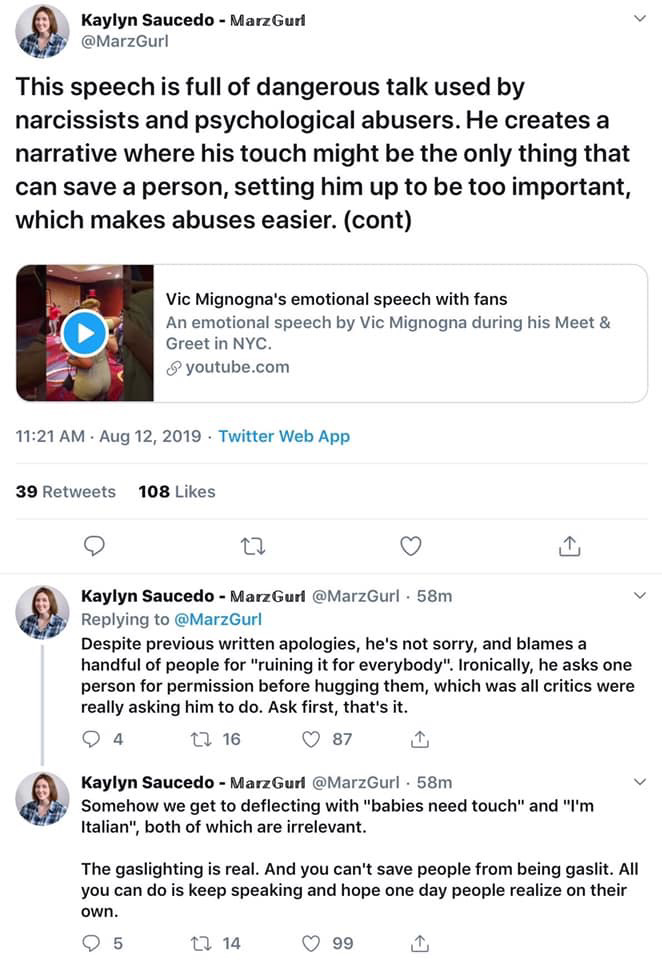The width and height of the screenshot is (662, 960).
Task: Share the 'gaslighting is real' reply
Action: pyautogui.click(x=420, y=943)
